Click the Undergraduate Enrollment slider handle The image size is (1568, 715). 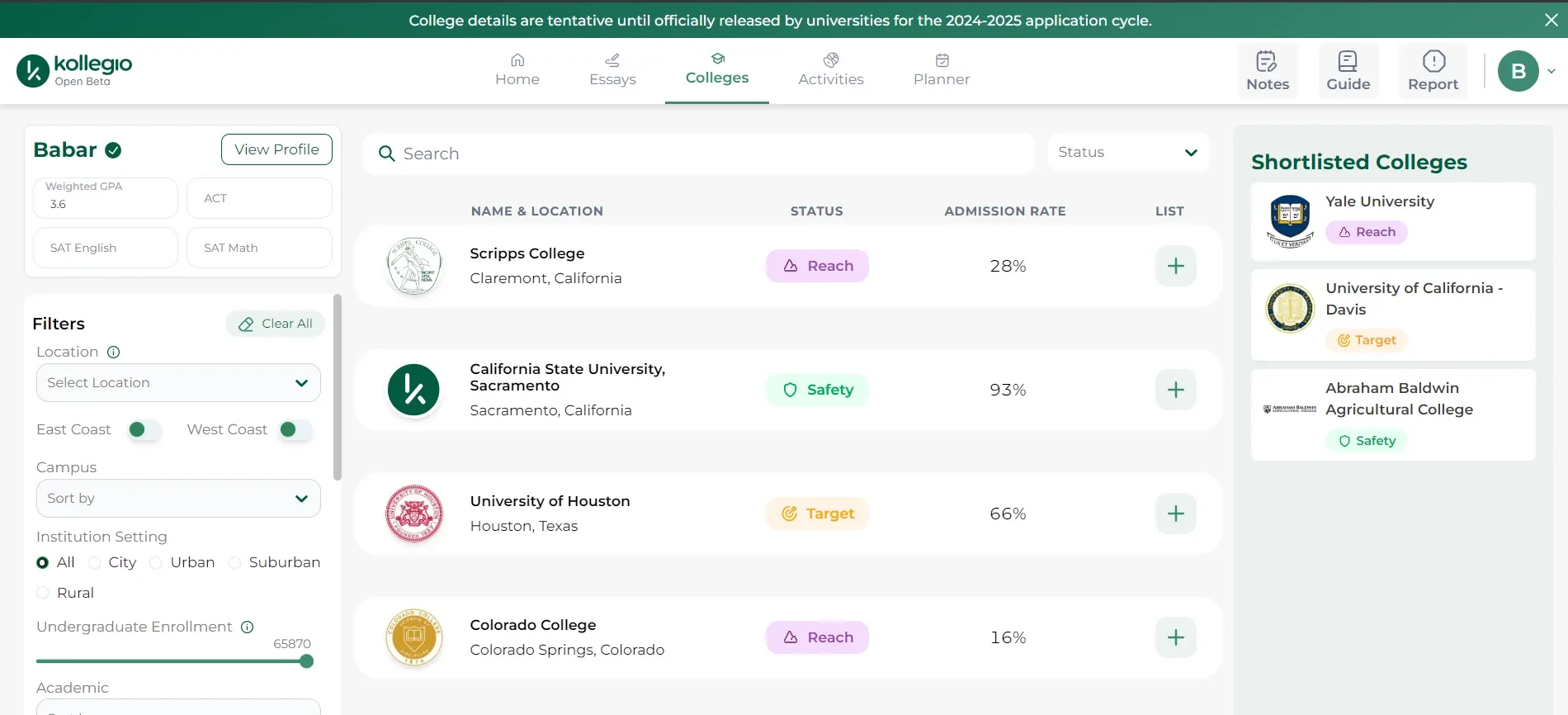coord(307,661)
